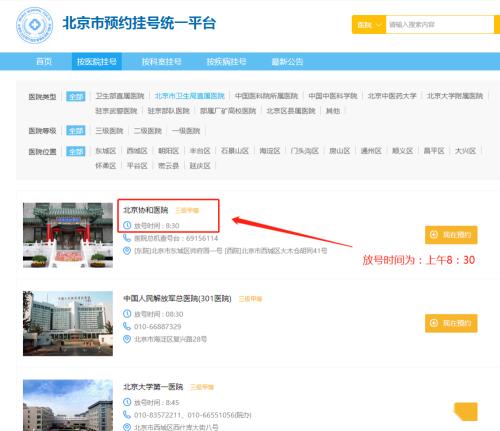Filter location by 门头沟区
Viewport: 500px width, 431px height.
[x=305, y=151]
